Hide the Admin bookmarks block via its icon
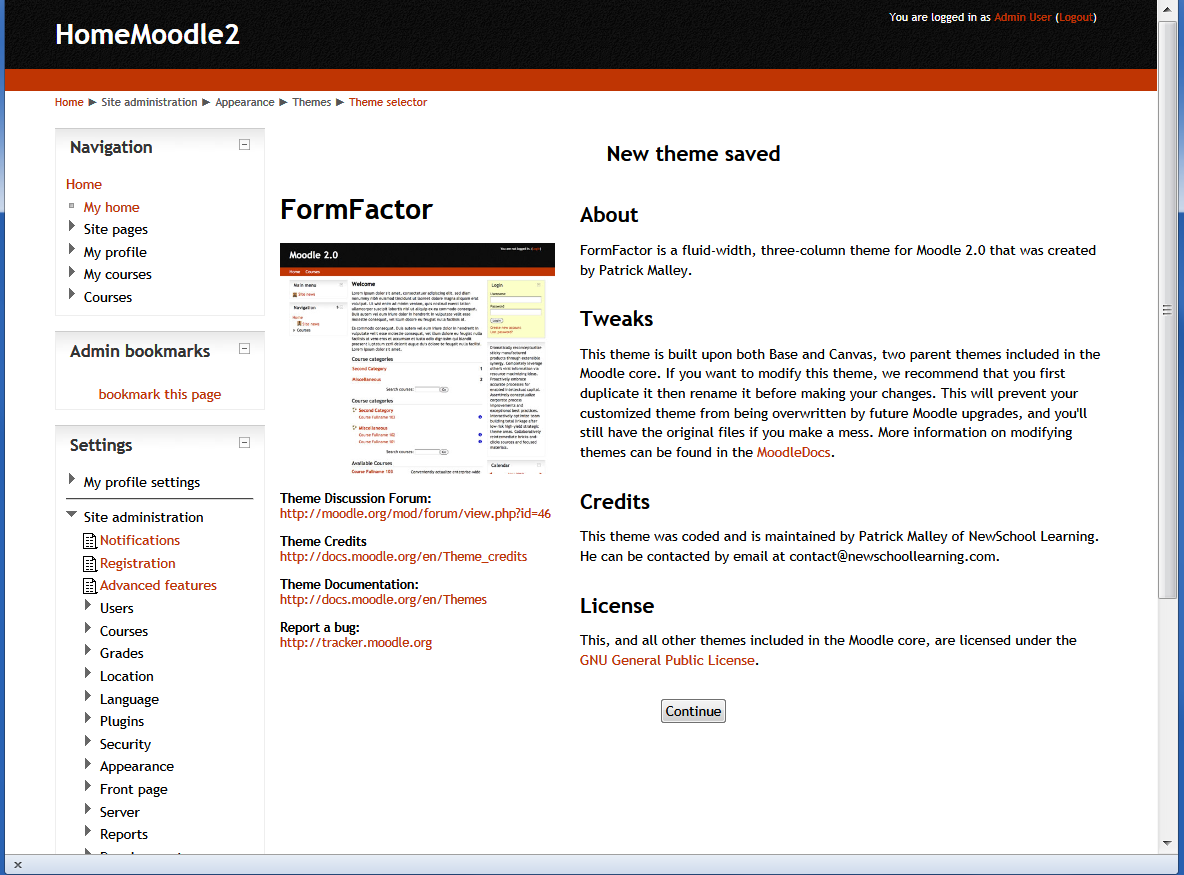 244,349
